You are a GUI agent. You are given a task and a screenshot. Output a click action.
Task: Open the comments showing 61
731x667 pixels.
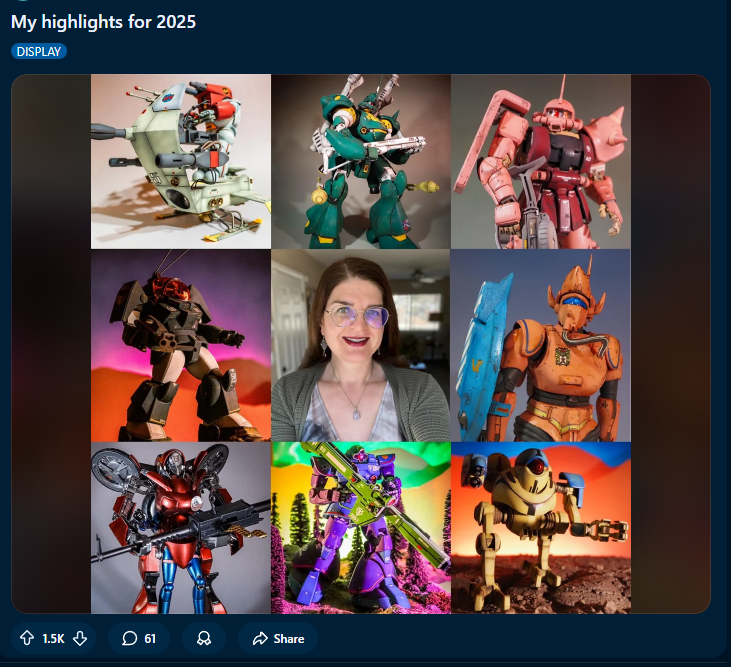coord(139,638)
